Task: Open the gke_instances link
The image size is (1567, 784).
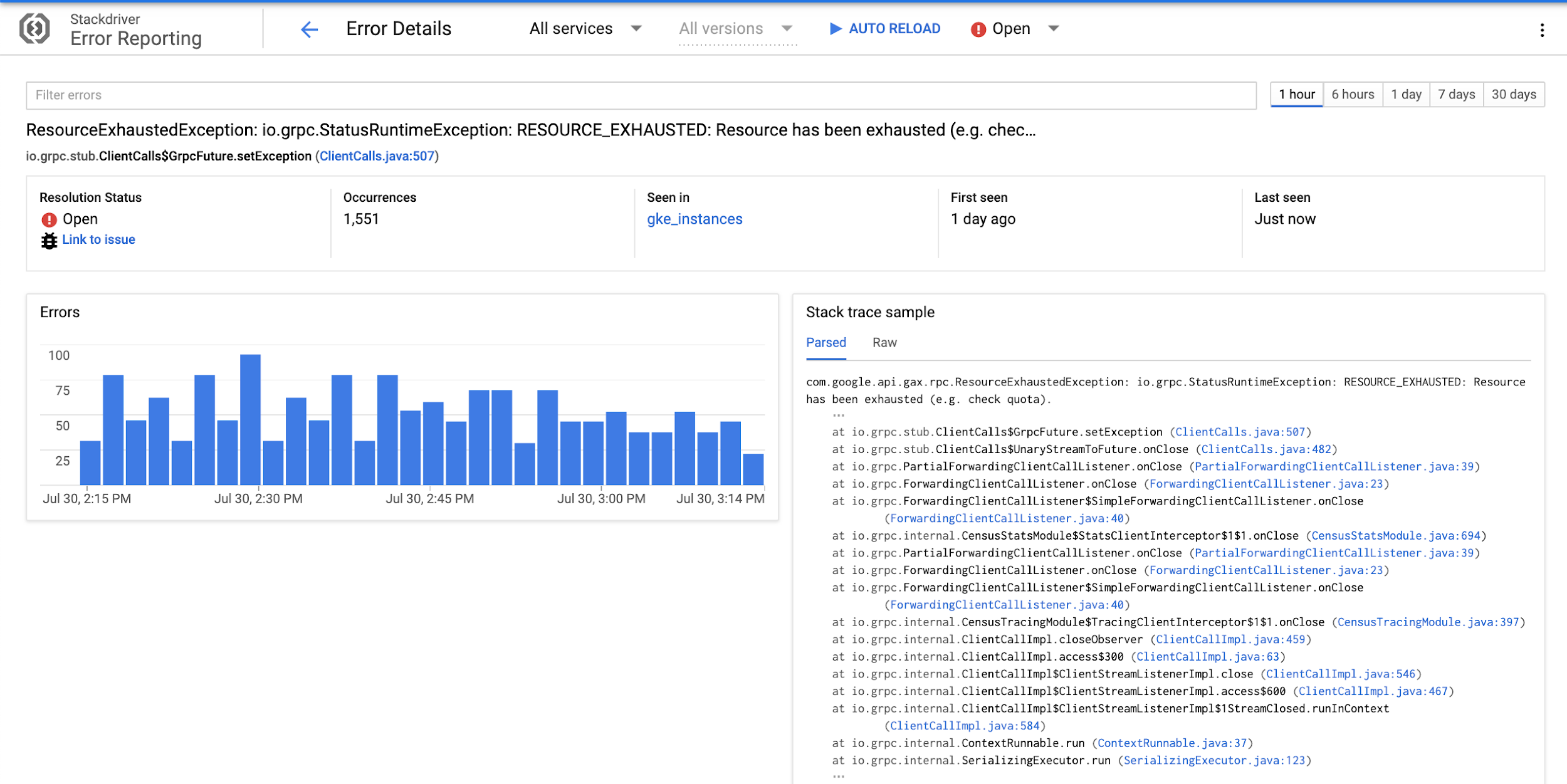Action: point(694,219)
